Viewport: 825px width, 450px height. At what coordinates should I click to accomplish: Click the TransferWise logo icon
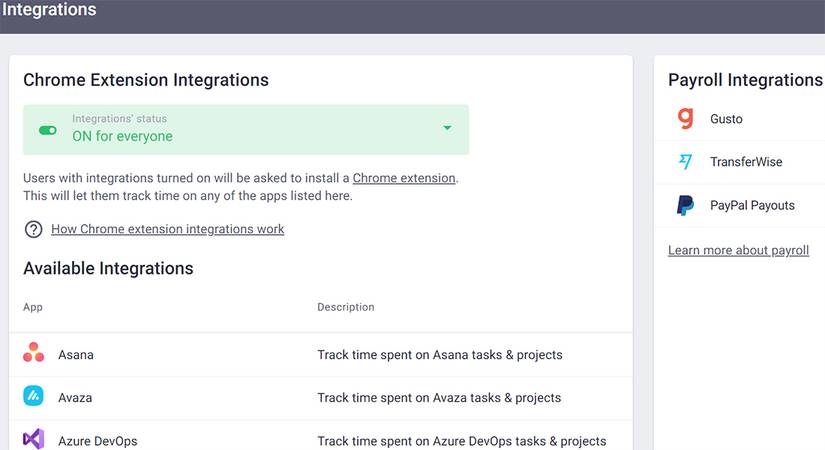point(685,162)
